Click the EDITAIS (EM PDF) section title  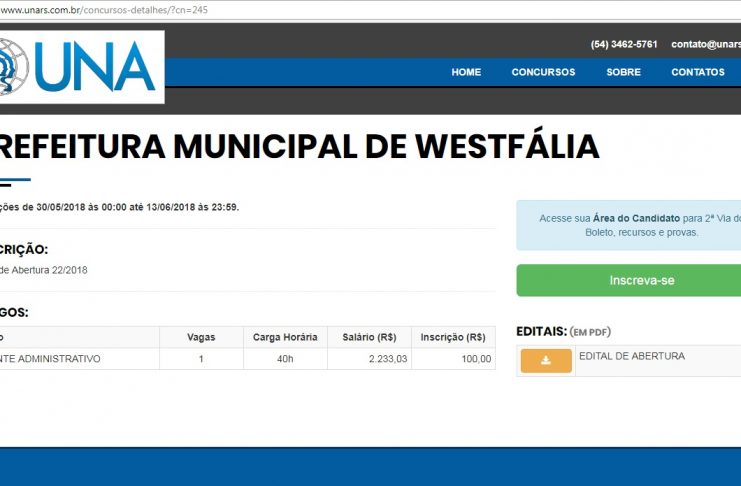coord(563,331)
